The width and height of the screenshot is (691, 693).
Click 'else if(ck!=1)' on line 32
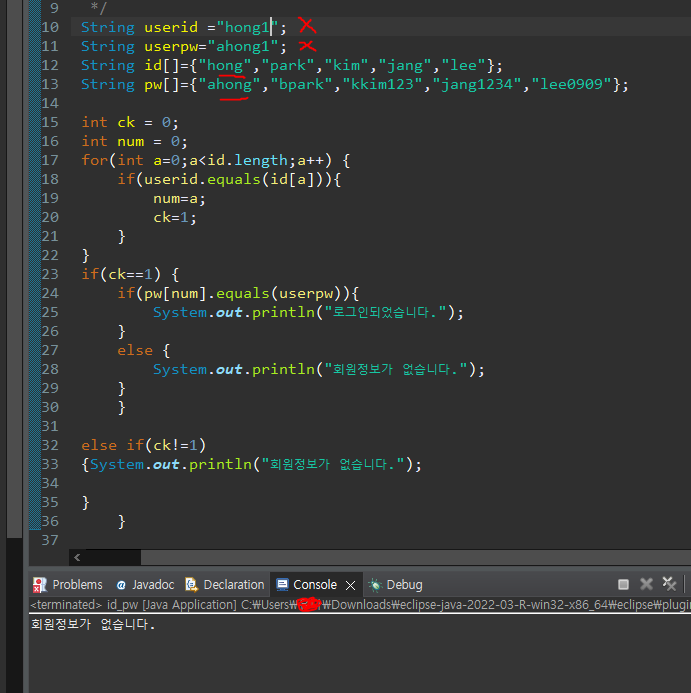tap(144, 445)
